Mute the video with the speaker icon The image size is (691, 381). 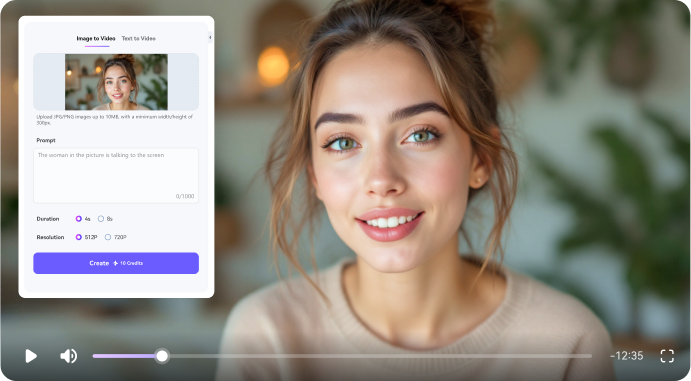(68, 356)
